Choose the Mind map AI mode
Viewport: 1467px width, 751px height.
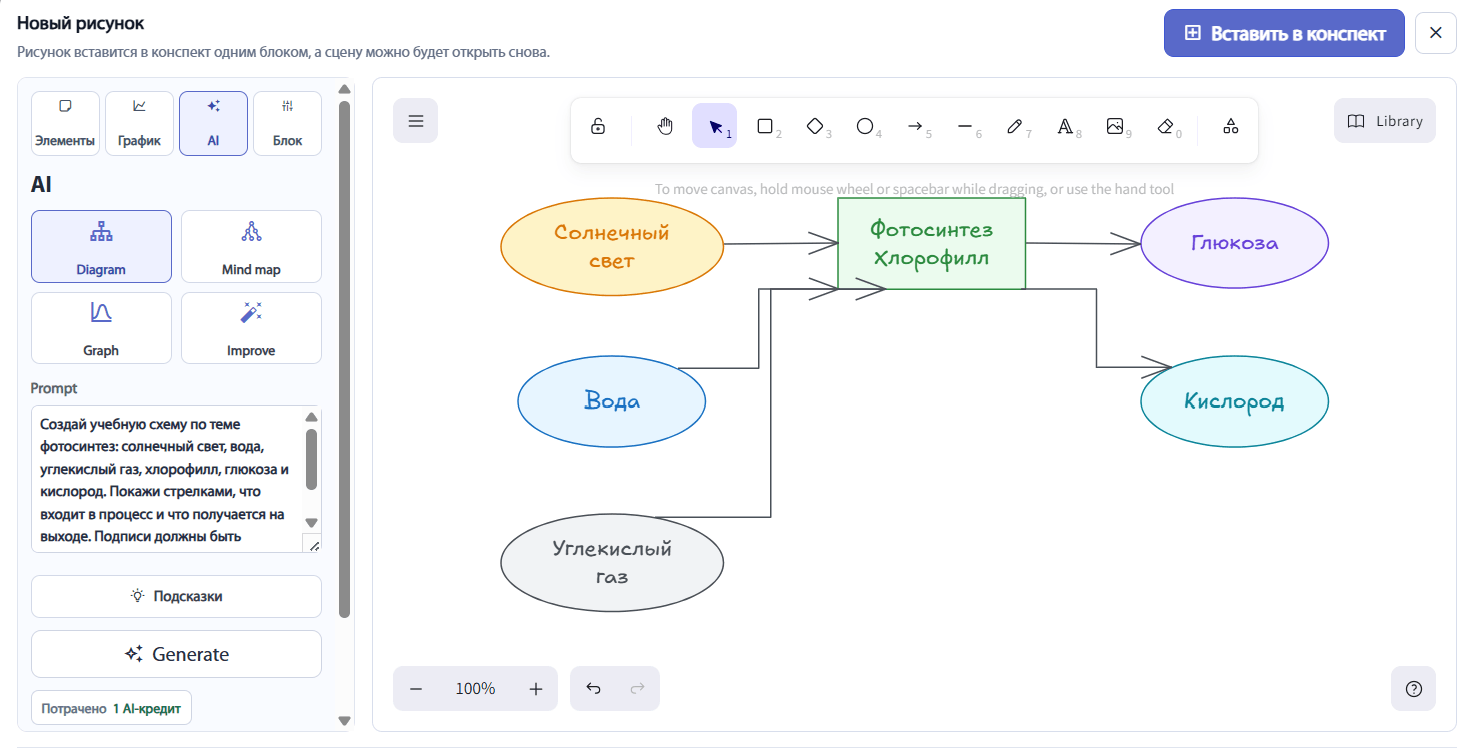(251, 247)
